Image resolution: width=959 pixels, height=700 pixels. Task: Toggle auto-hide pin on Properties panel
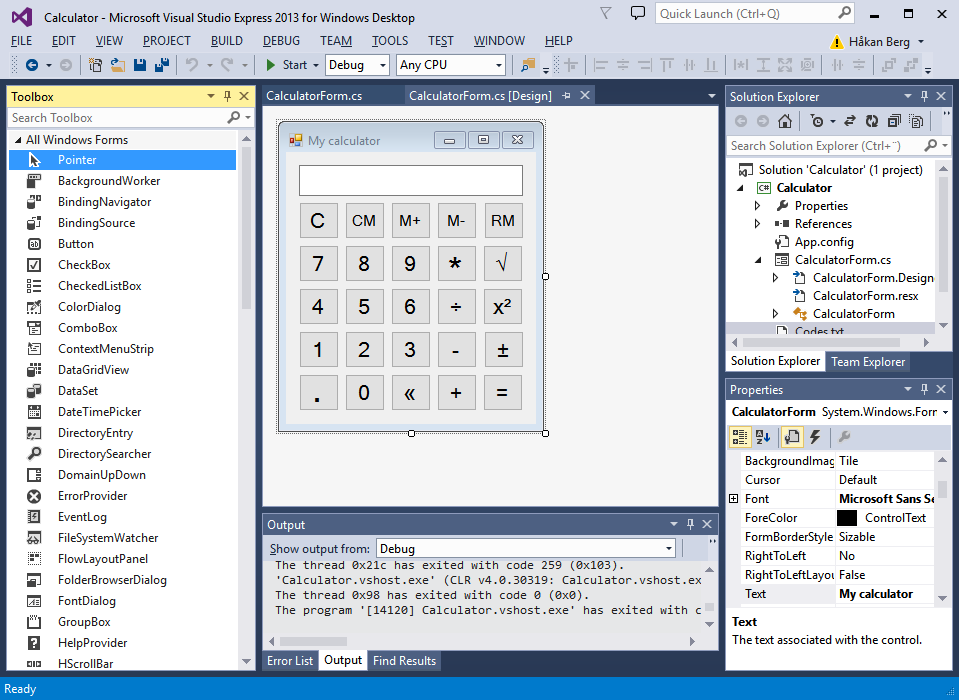pos(925,389)
